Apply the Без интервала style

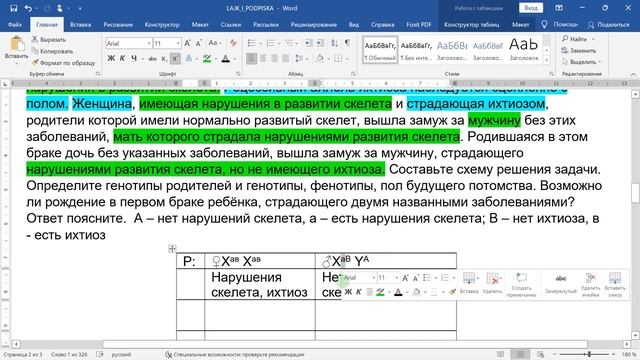pos(416,50)
